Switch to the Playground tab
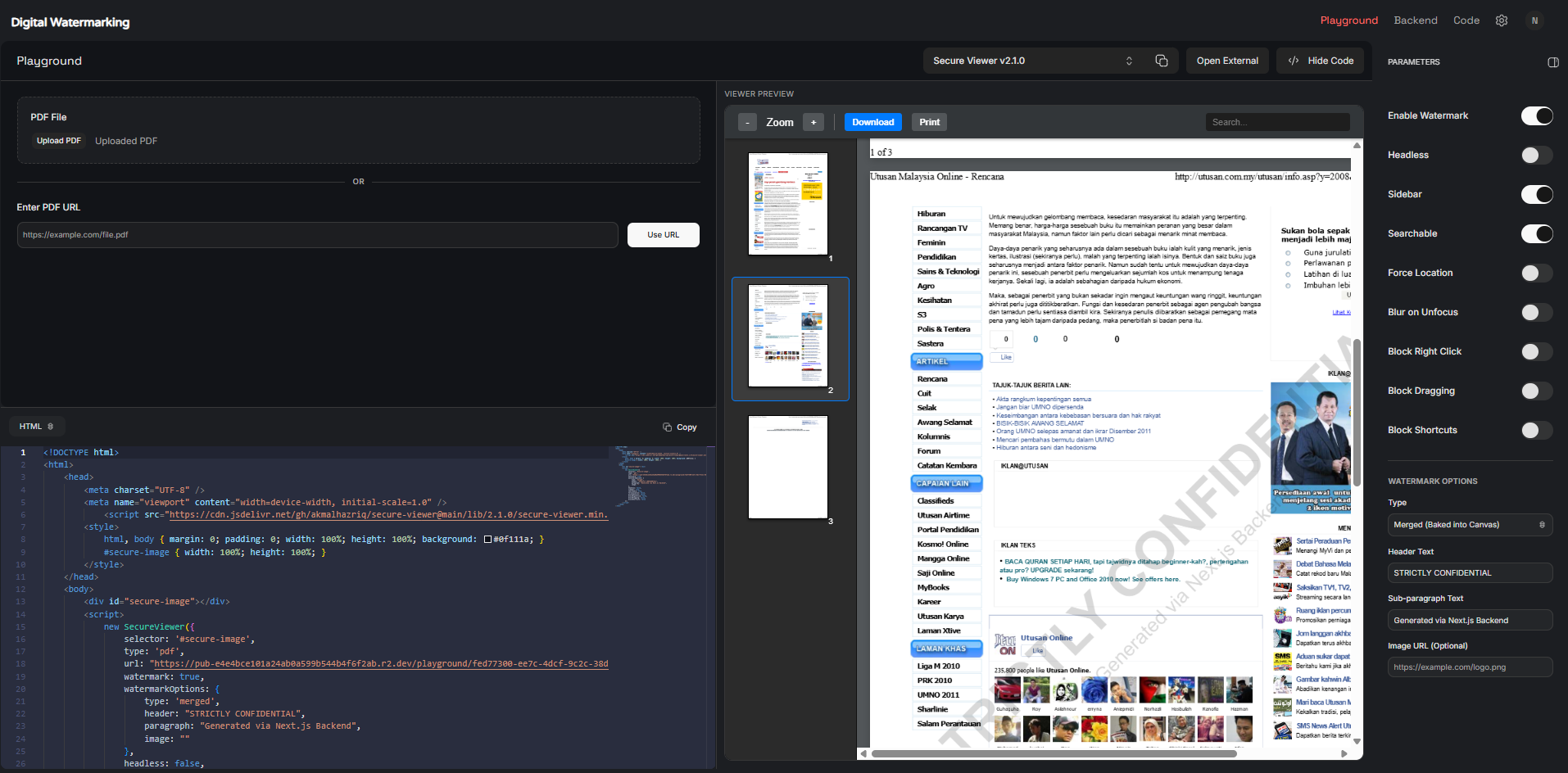Screen dimensions: 1568x773 pyautogui.click(x=1348, y=20)
